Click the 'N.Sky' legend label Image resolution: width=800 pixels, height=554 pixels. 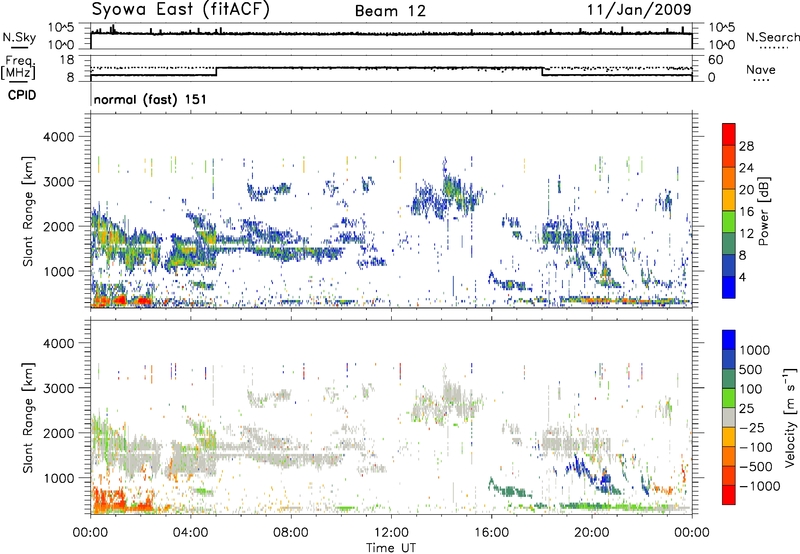19,37
